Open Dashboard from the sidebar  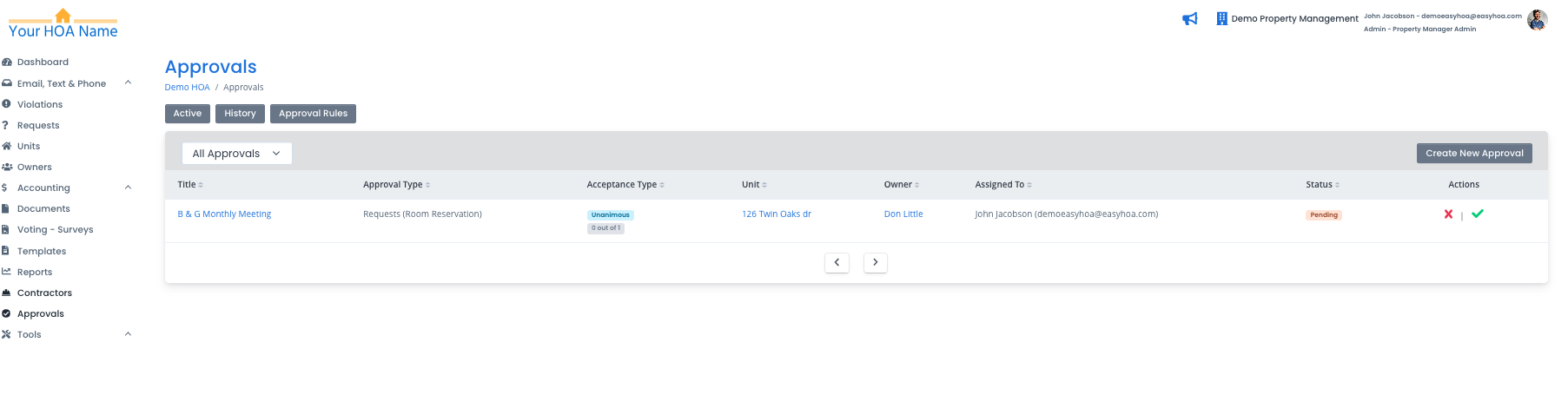click(43, 63)
